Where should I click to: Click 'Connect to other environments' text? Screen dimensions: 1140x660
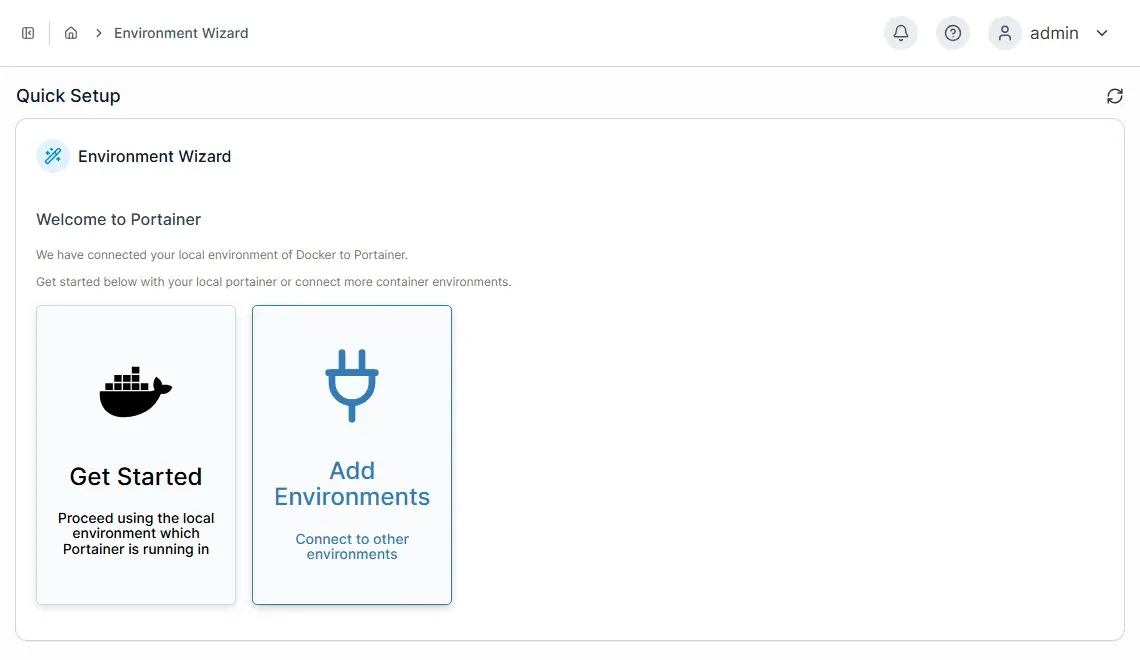[352, 547]
